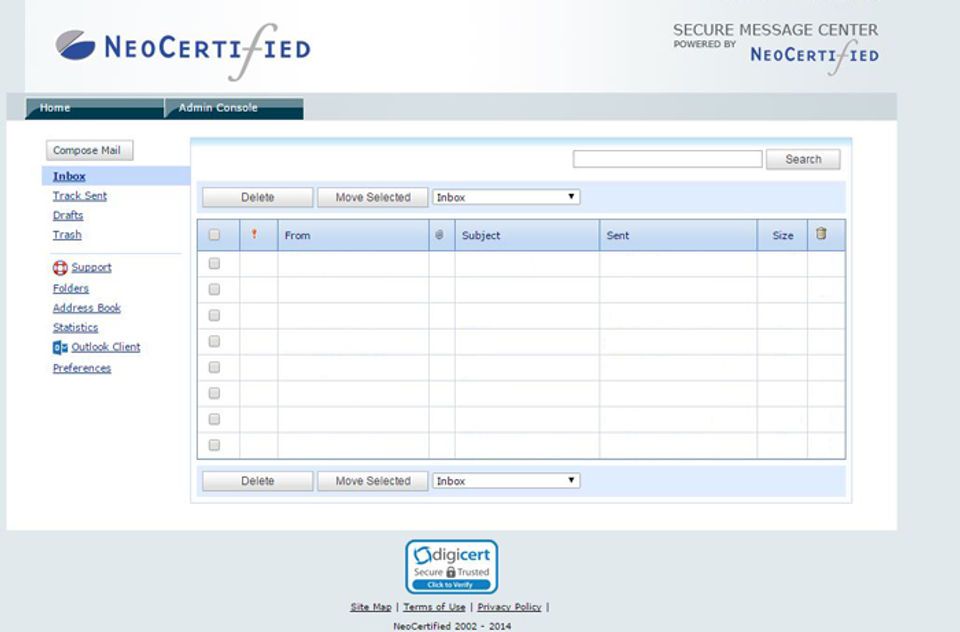
Task: Click into the search text field
Action: 667,159
